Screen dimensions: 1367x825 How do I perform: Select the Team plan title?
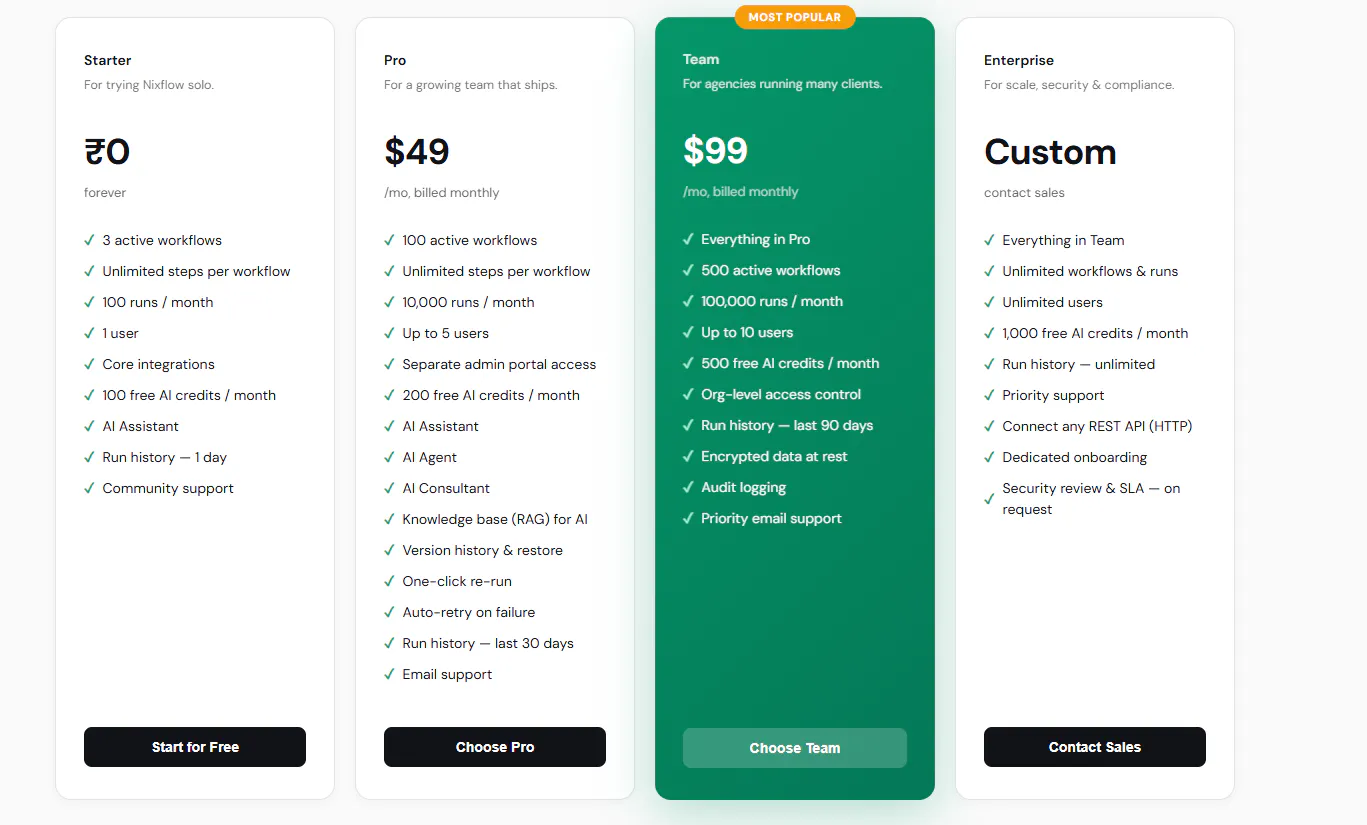(x=701, y=59)
